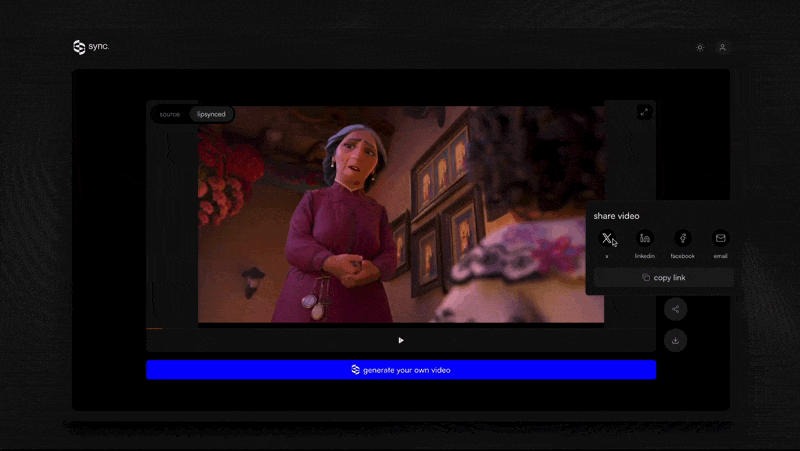
Task: Click the "facebook" text label in share panel
Action: pos(683,256)
